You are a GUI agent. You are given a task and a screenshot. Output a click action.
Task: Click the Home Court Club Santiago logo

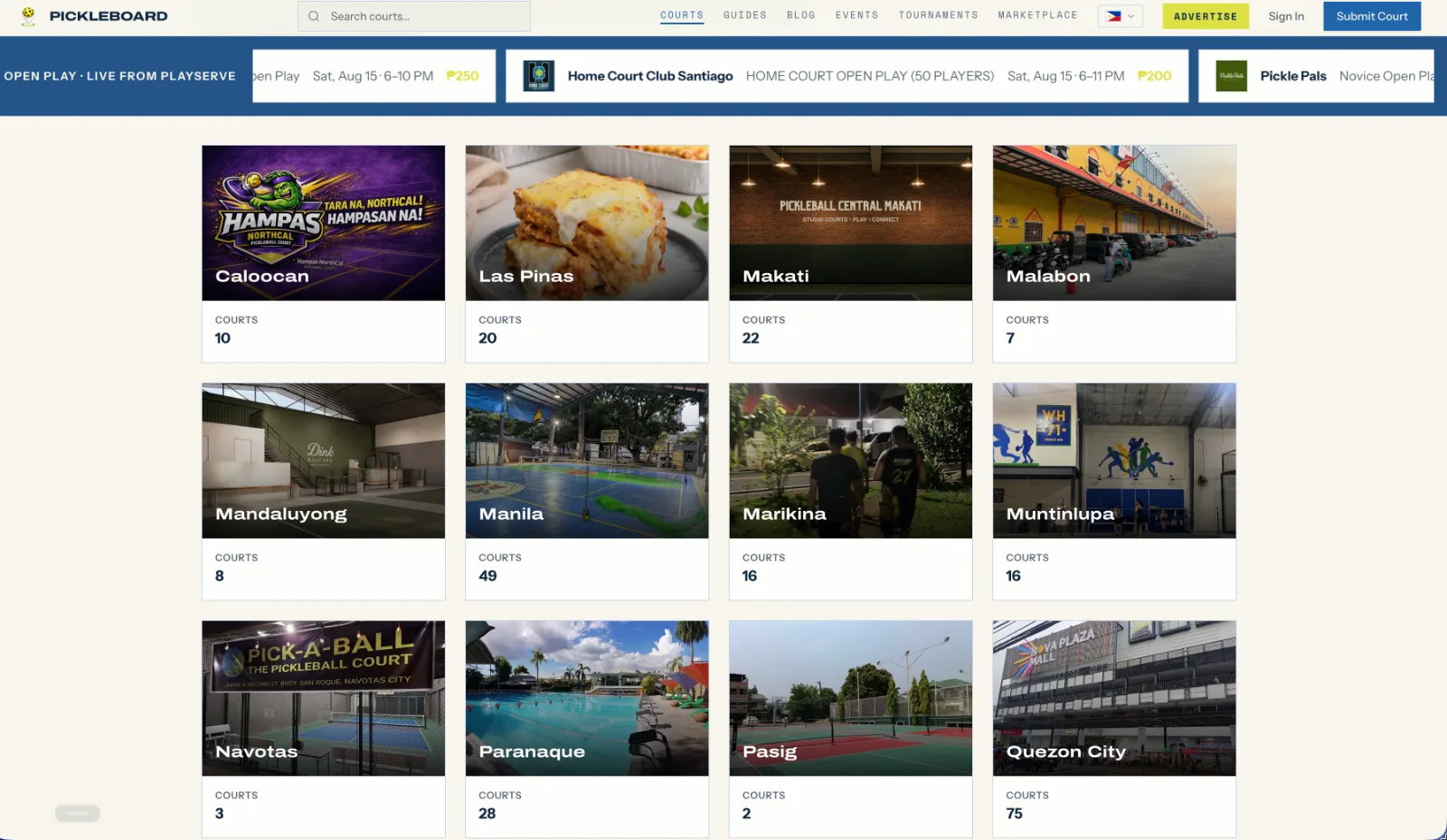click(x=539, y=76)
